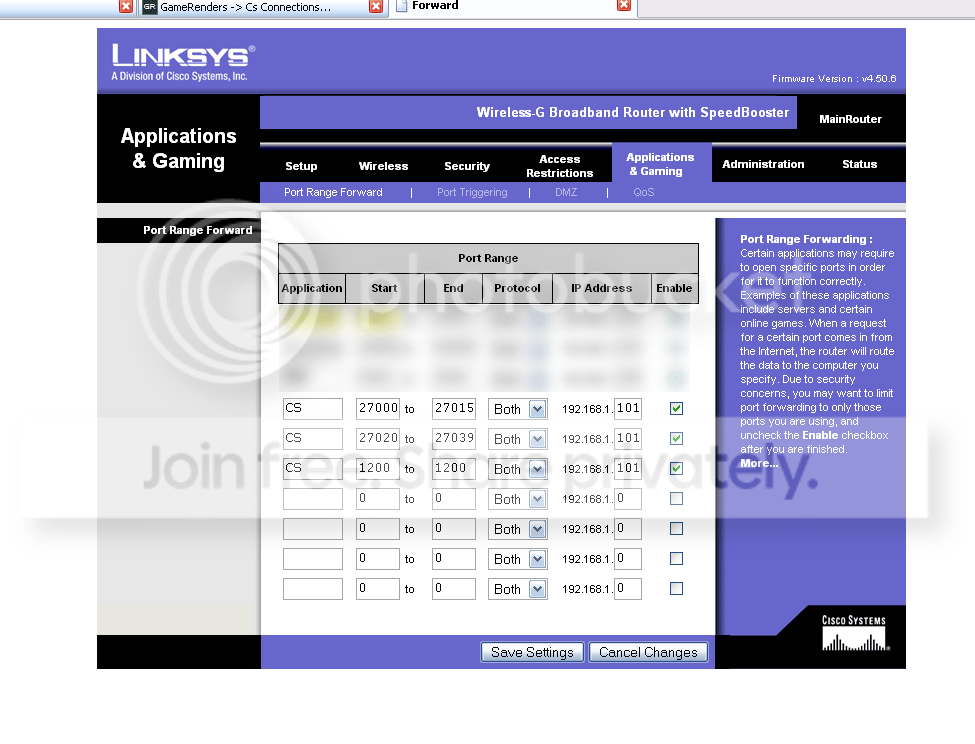Viewport: 975px width, 744px height.
Task: Uncheck Enable for port 27020-27039 row
Action: point(677,438)
